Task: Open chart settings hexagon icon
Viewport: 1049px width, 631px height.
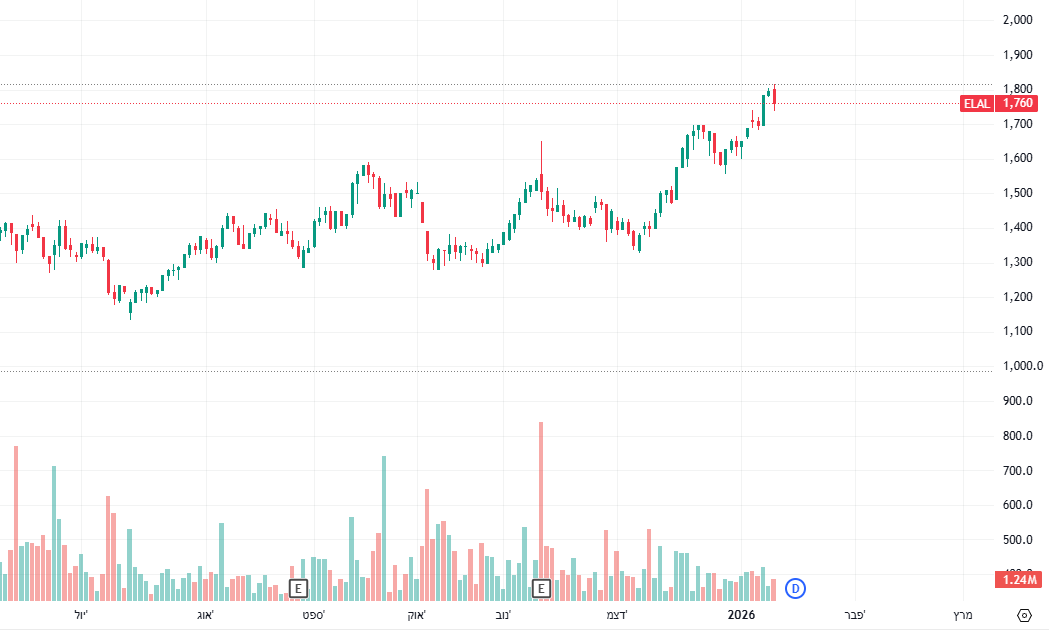Action: tap(1024, 615)
